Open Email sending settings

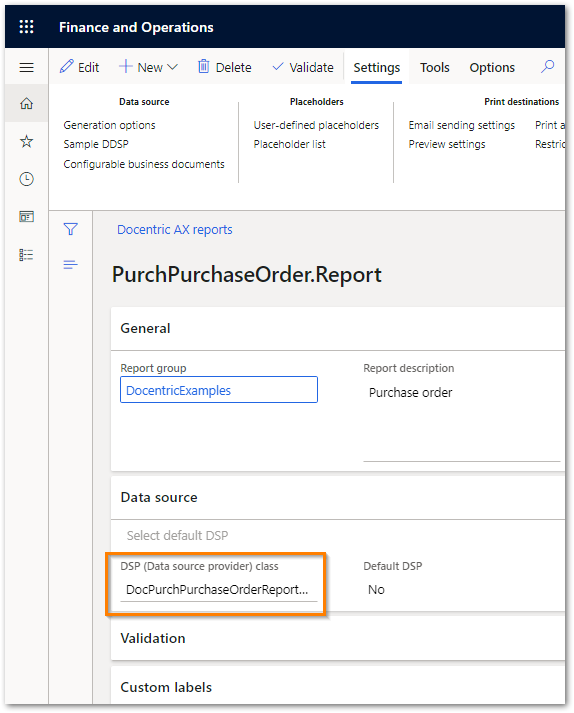coord(462,125)
